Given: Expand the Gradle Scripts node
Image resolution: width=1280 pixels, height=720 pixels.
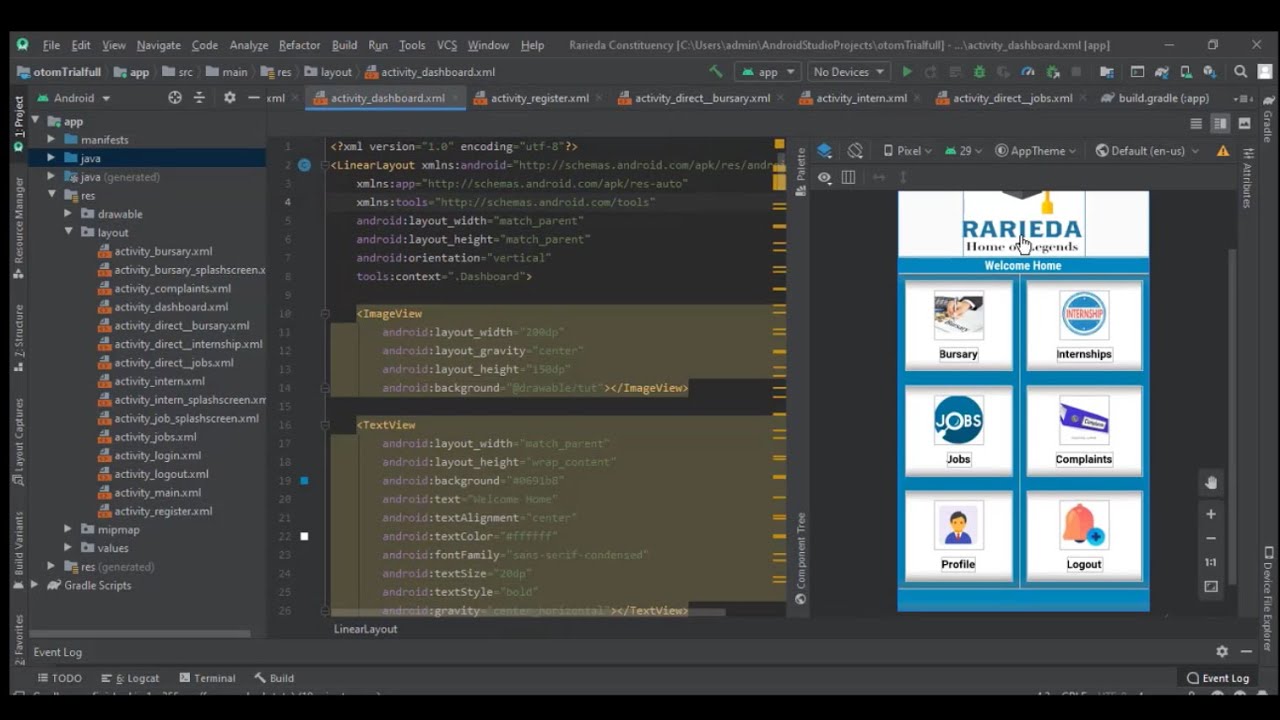Looking at the screenshot, I should click(x=35, y=585).
